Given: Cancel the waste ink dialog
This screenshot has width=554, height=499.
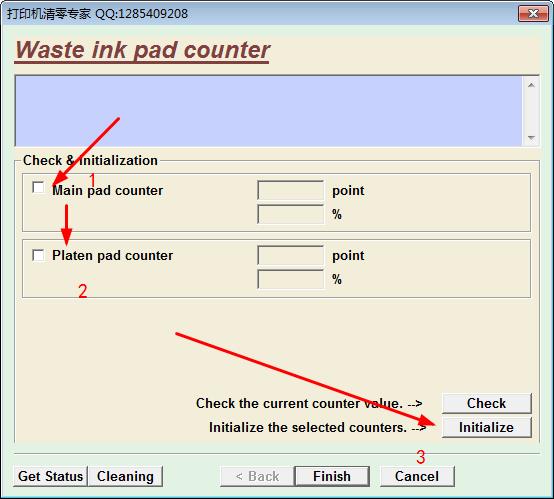Looking at the screenshot, I should (x=417, y=476).
